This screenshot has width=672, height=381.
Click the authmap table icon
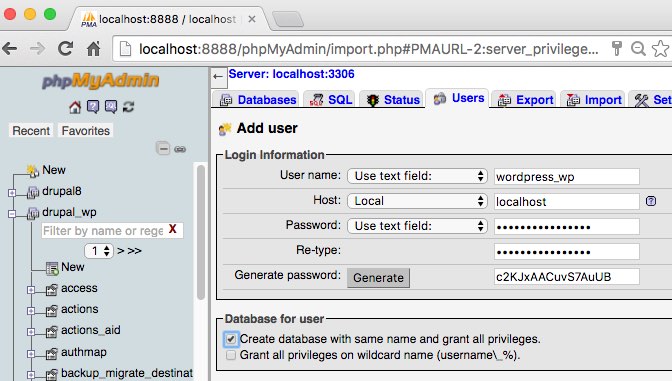coord(51,354)
